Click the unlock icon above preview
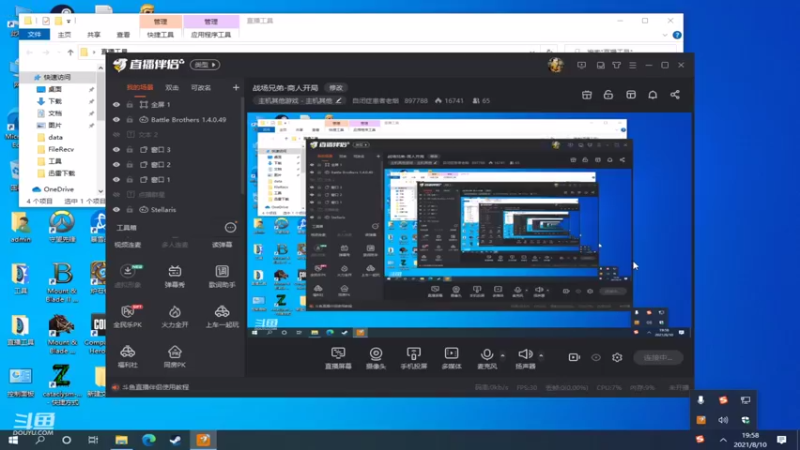This screenshot has width=800, height=450. [x=608, y=95]
